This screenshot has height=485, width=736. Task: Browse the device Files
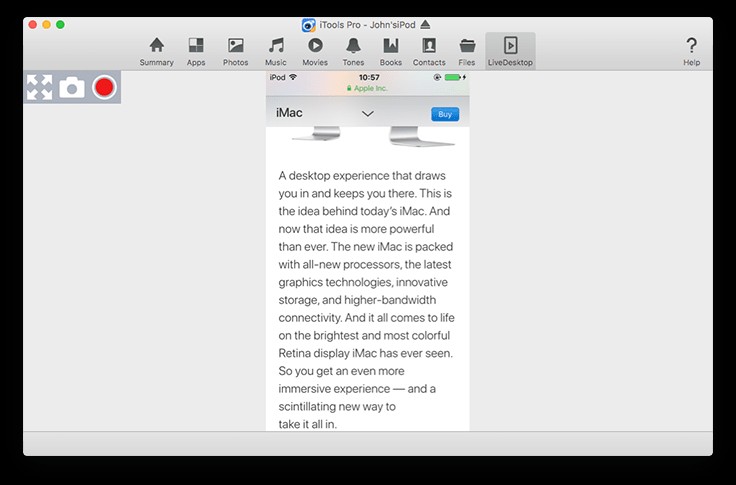point(467,51)
